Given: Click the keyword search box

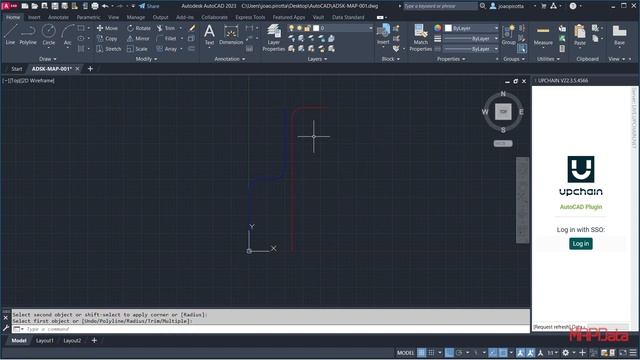Looking at the screenshot, I should (440, 6).
